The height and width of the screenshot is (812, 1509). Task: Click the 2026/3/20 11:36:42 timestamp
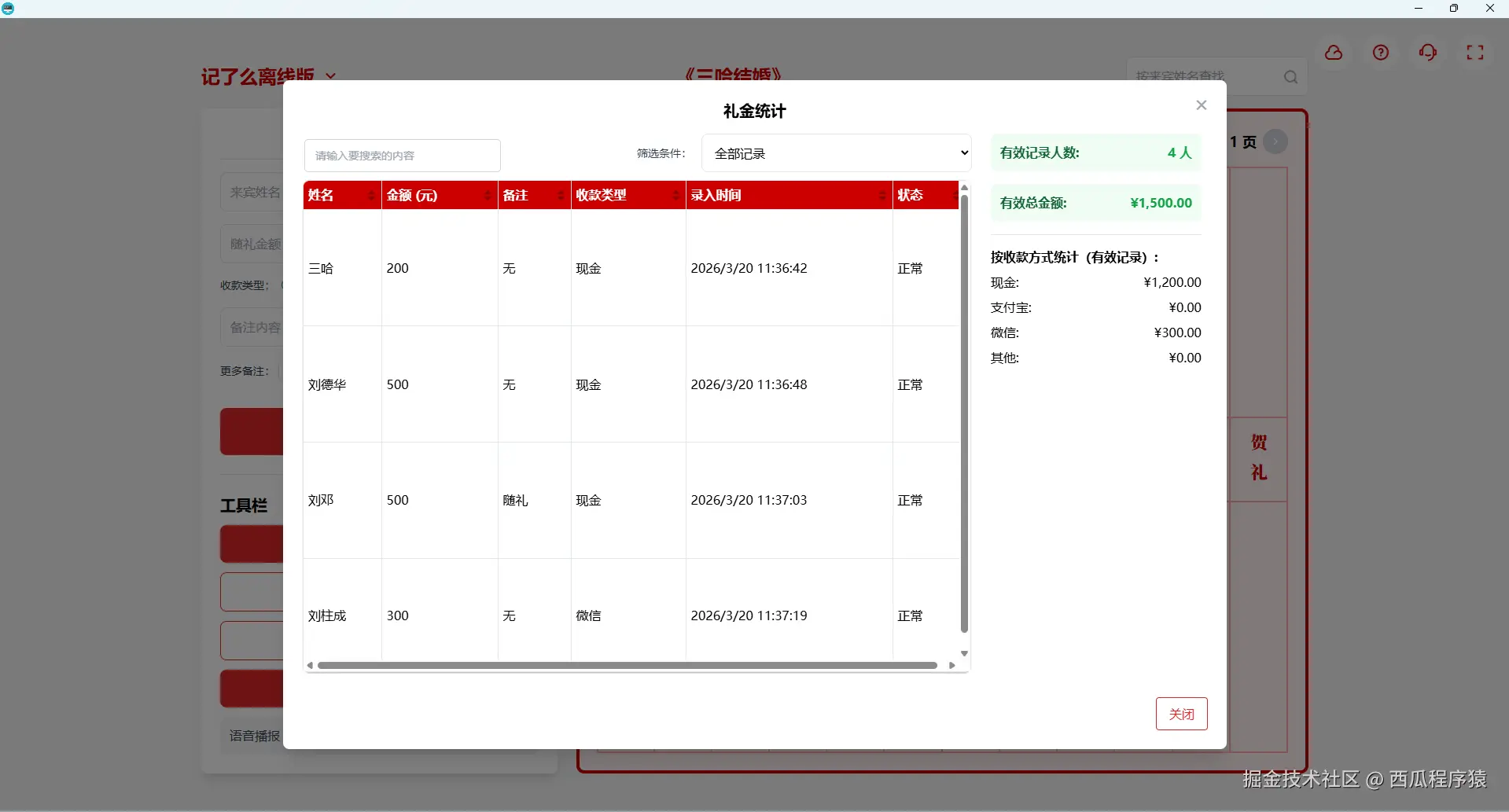click(x=749, y=269)
